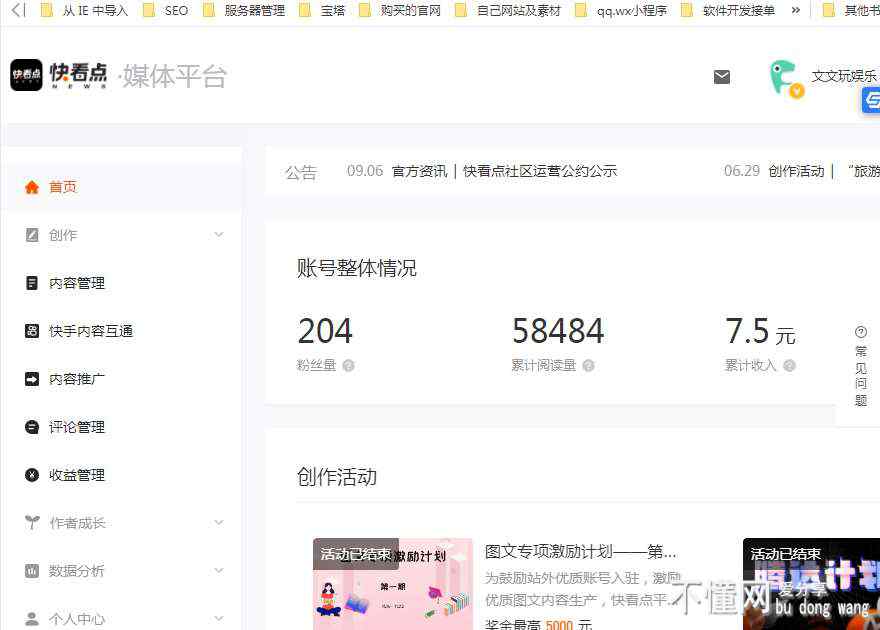
Task: Open the 宝塔 bookmark folder
Action: coord(322,10)
